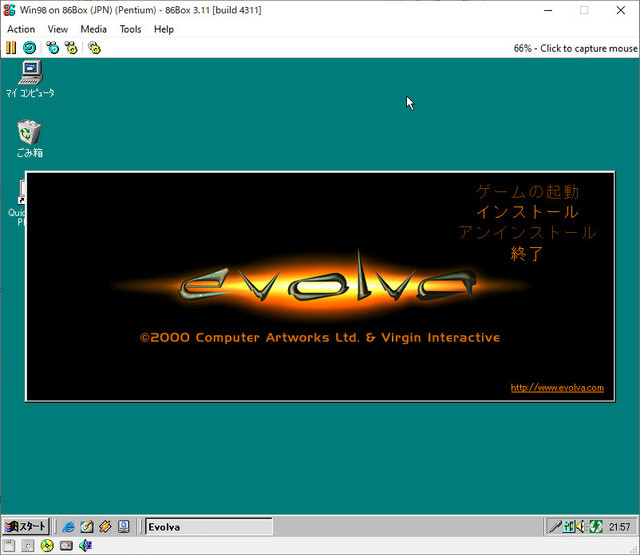Click the hard disk status bar icon
Viewport: 640px width, 555px height.
click(x=66, y=546)
